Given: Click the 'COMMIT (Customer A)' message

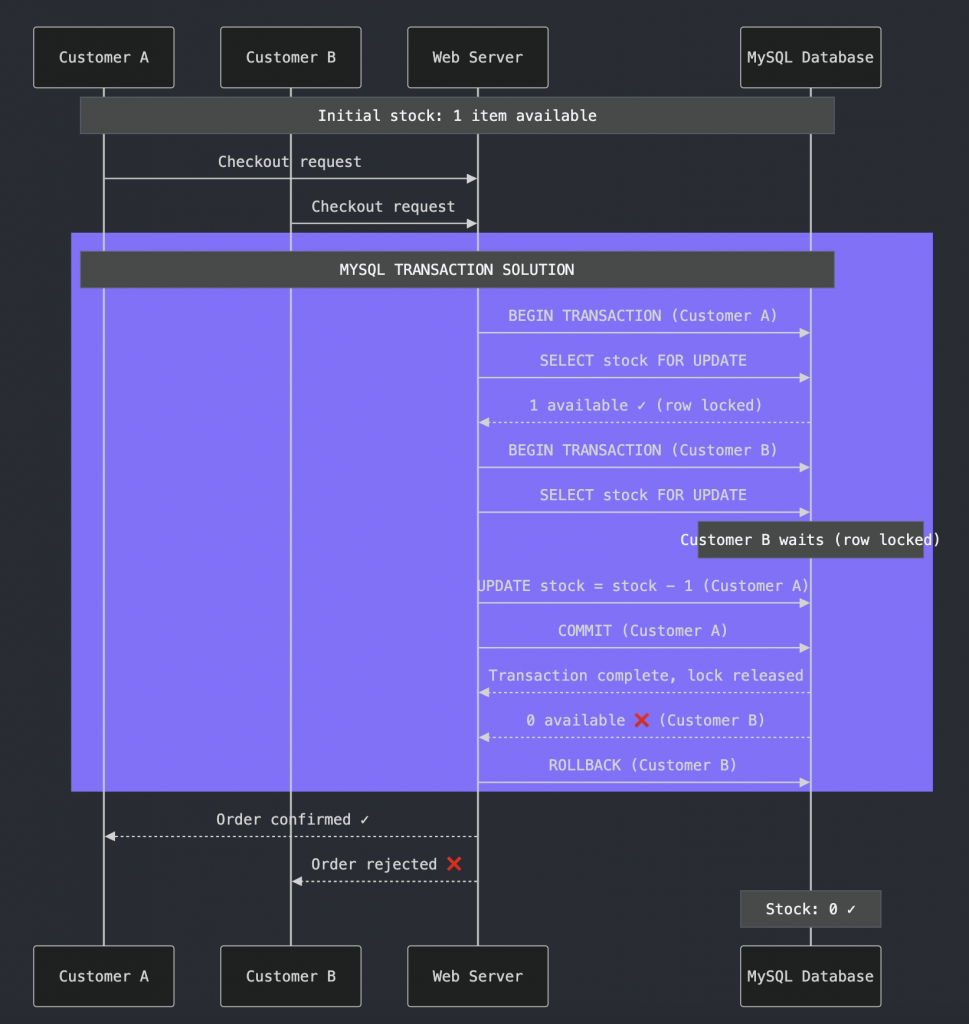Looking at the screenshot, I should (x=643, y=631).
